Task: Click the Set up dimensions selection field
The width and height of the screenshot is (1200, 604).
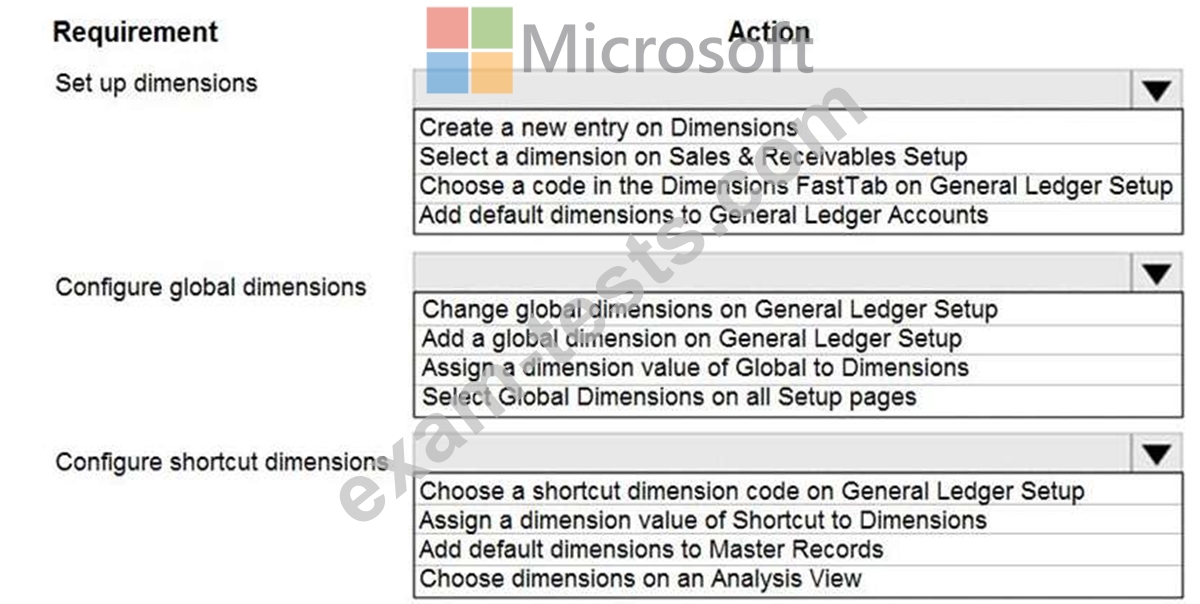Action: tap(773, 90)
